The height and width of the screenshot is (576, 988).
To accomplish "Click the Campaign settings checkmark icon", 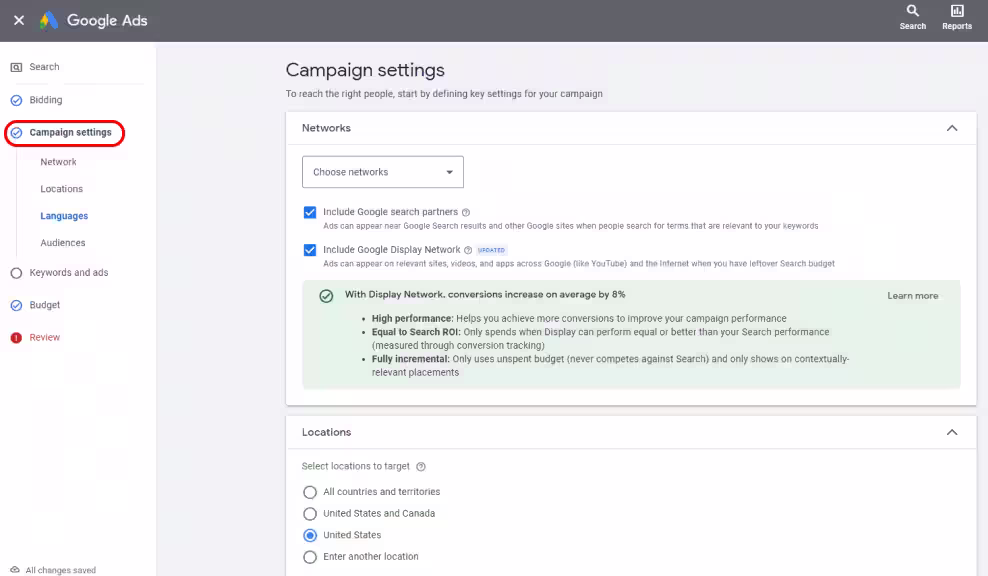I will pyautogui.click(x=16, y=132).
